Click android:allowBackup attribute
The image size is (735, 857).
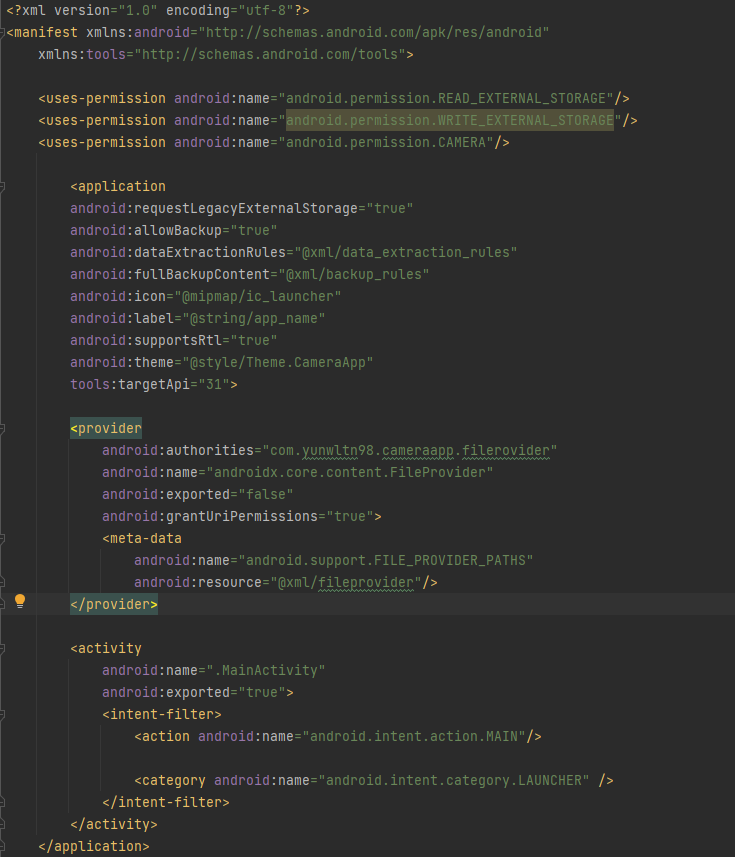[174, 230]
